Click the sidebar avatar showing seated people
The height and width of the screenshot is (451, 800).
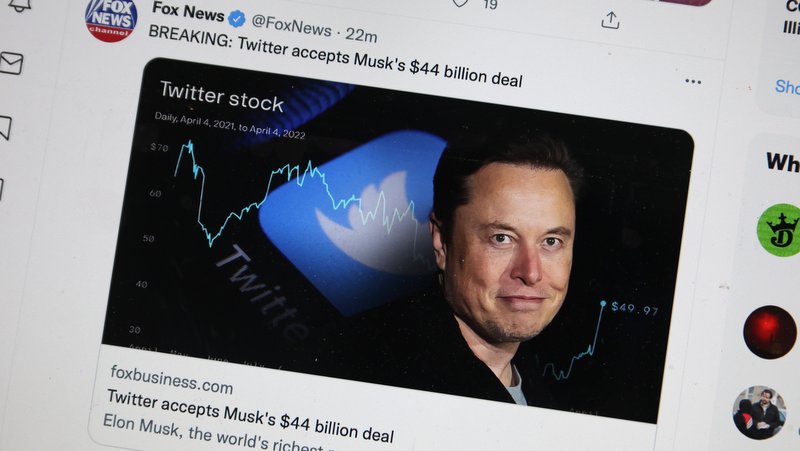click(757, 411)
